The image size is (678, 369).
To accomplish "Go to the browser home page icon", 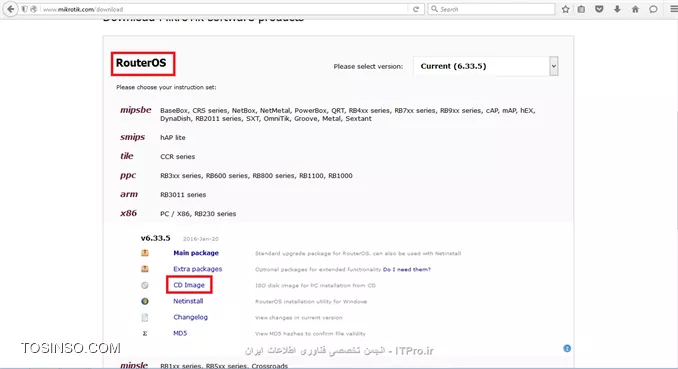I will [635, 9].
